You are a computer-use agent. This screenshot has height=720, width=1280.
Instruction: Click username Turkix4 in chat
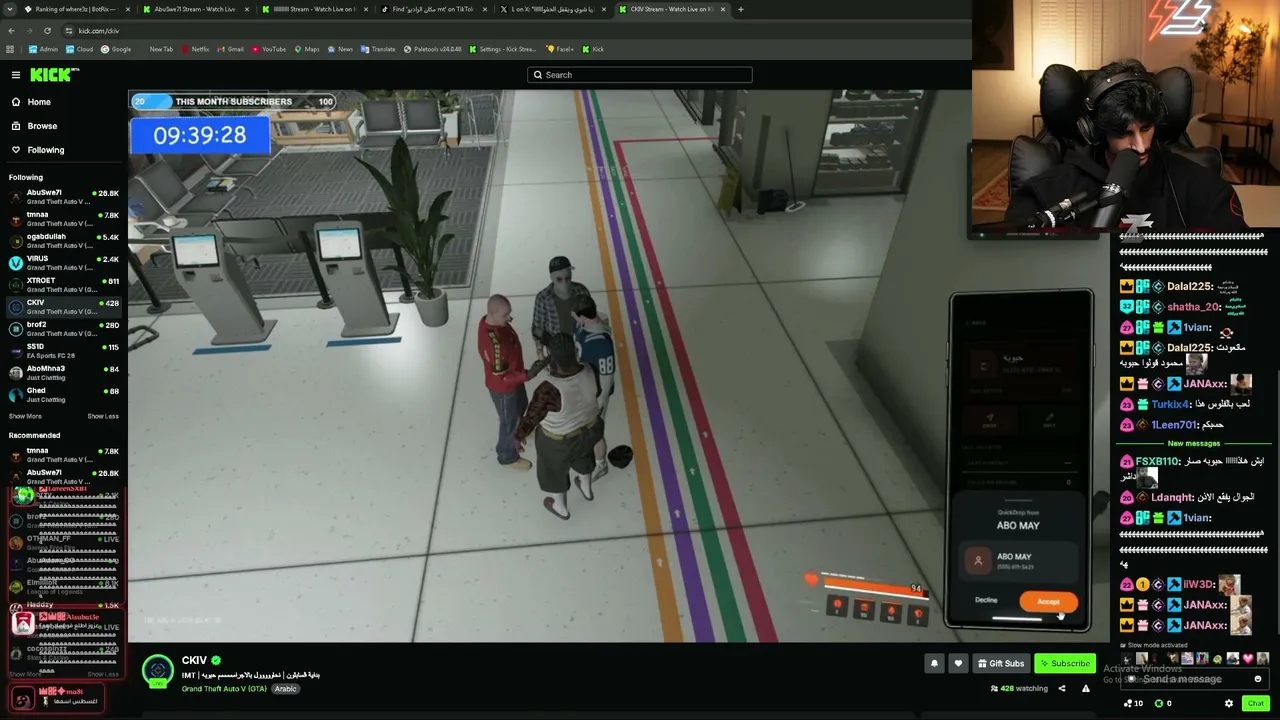coord(1171,404)
